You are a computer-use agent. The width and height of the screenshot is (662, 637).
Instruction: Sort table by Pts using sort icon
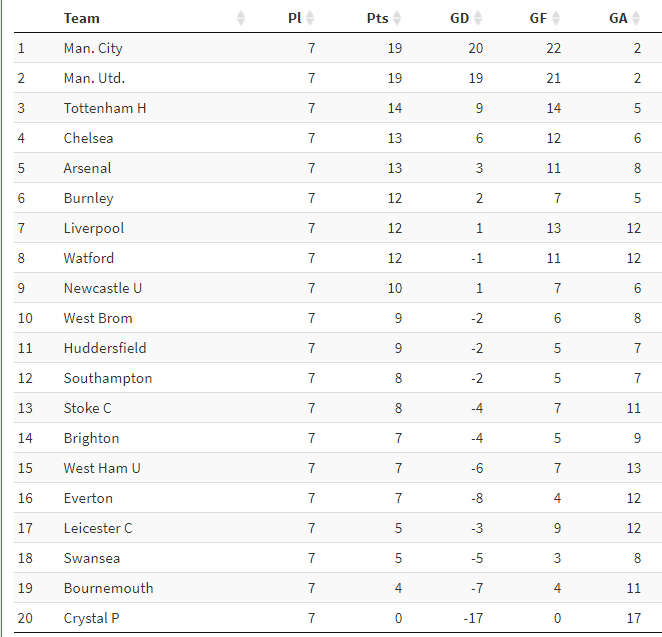tap(397, 18)
